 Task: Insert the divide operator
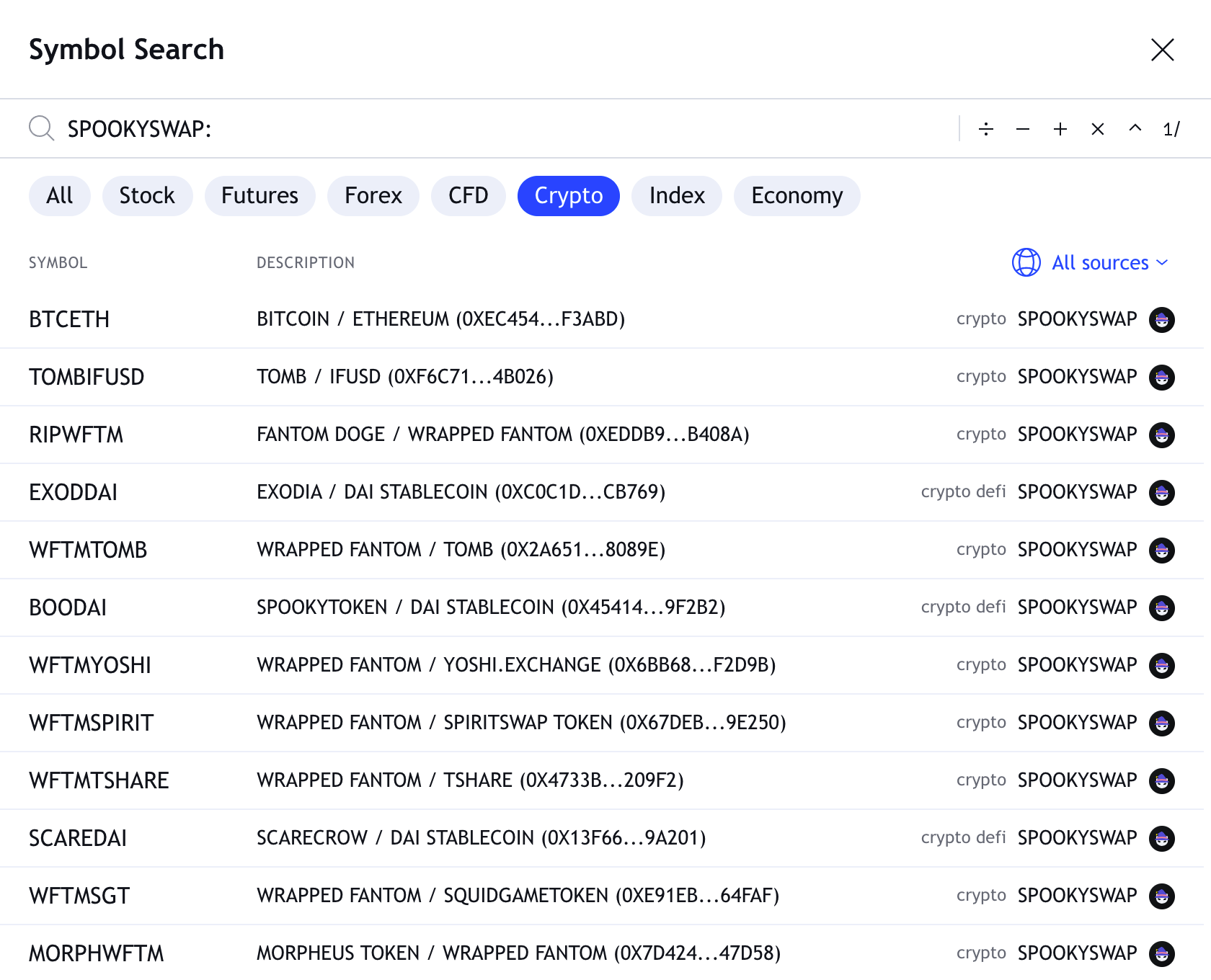[986, 129]
